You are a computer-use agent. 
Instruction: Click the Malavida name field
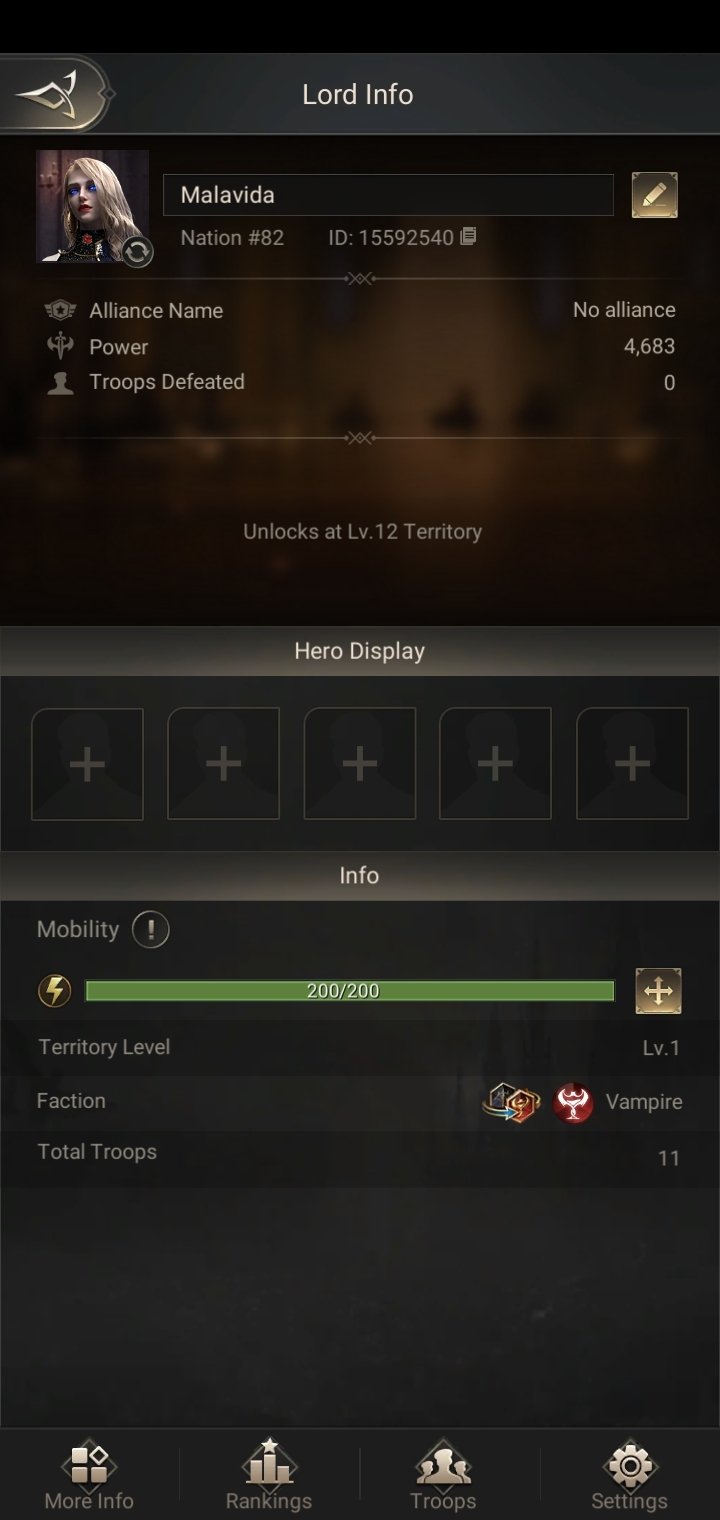click(x=388, y=195)
